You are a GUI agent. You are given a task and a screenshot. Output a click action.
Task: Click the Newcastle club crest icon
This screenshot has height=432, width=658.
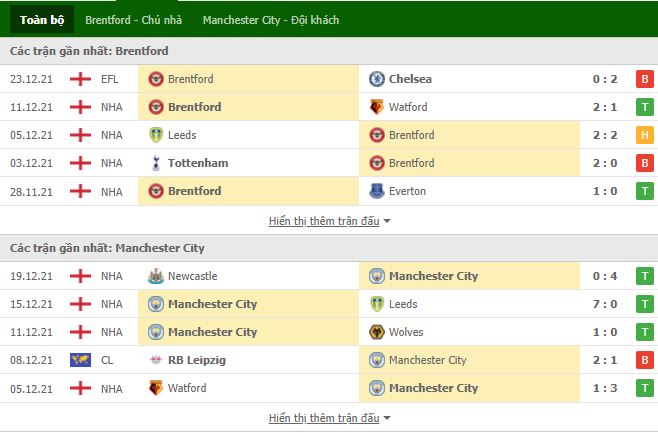coord(156,276)
